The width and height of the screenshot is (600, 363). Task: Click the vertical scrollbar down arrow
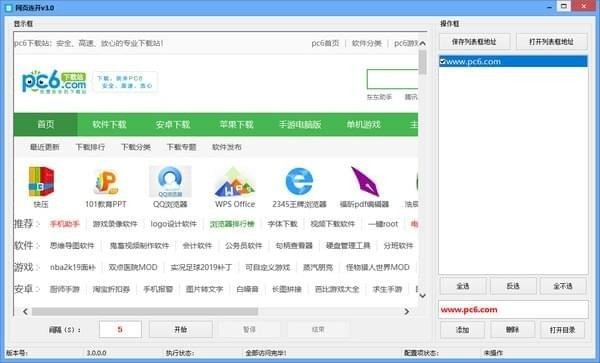[x=422, y=295]
